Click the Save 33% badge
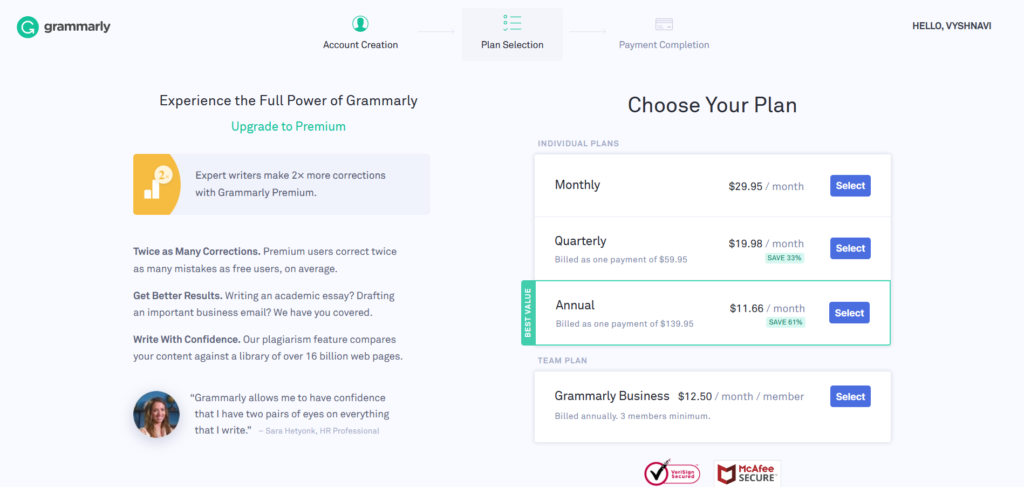Viewport: 1024px width, 487px height. tap(785, 258)
